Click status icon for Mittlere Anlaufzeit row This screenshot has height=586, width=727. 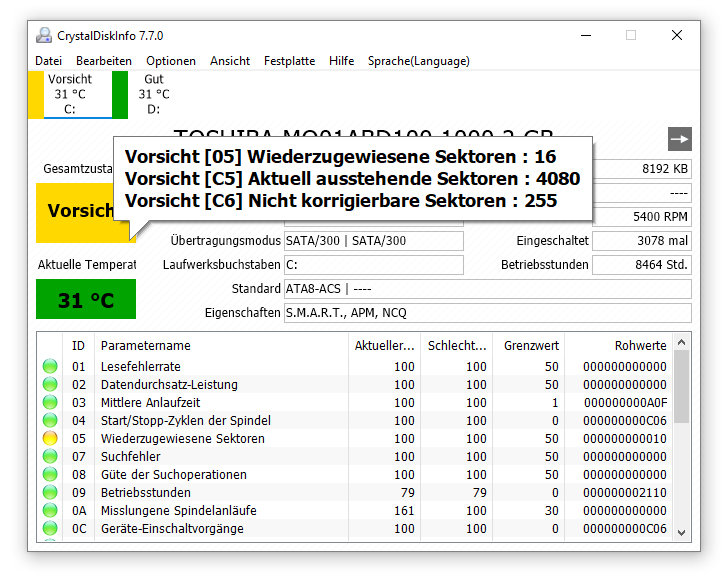point(50,402)
